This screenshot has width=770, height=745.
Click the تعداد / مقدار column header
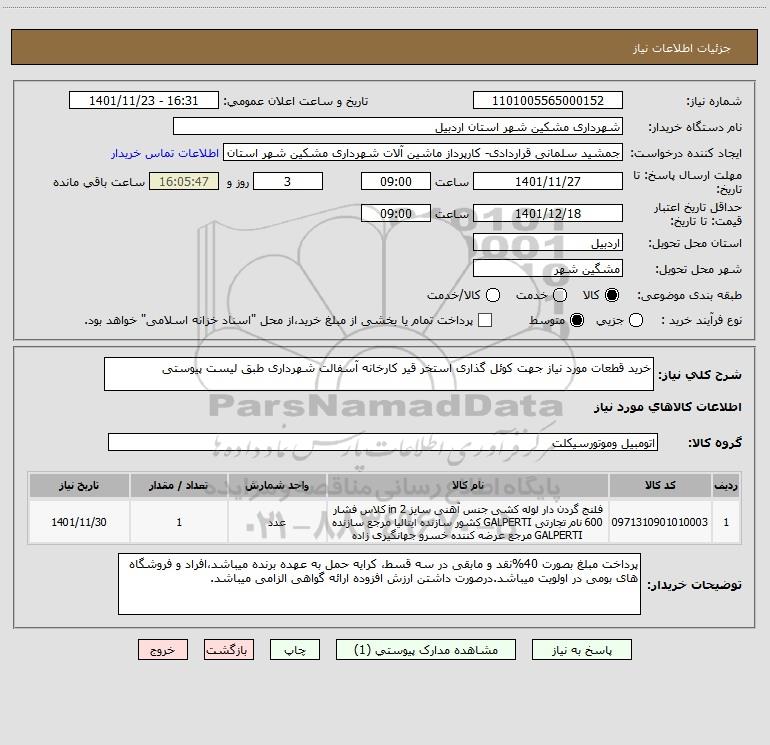[x=179, y=485]
